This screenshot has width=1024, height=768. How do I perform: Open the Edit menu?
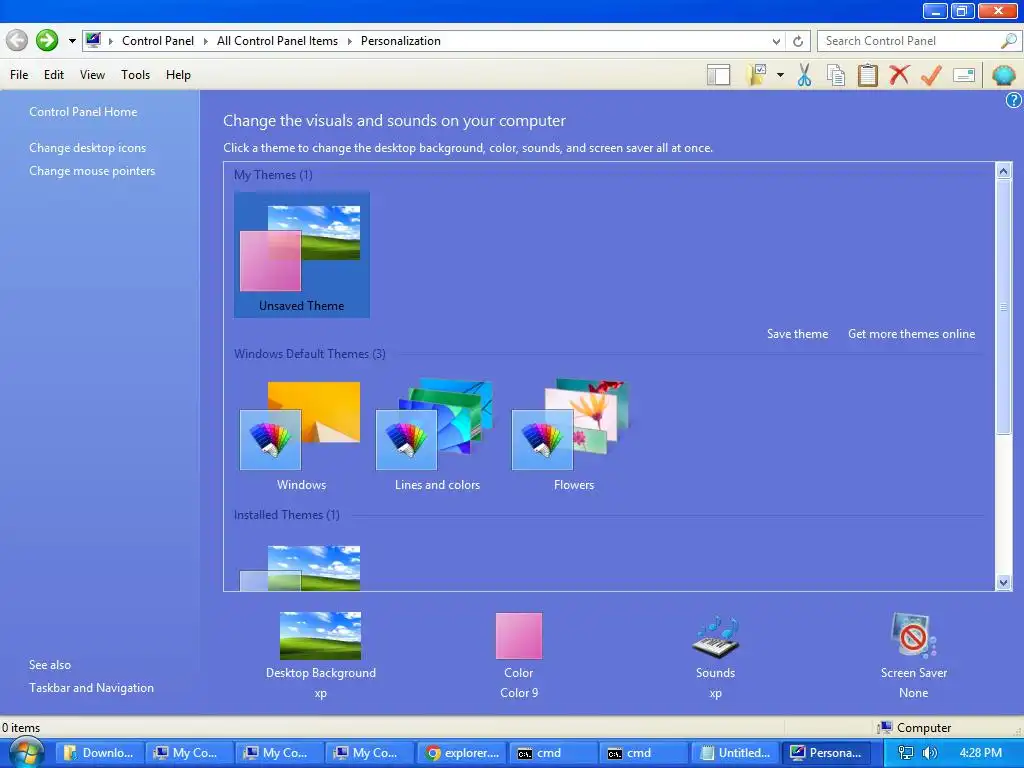pyautogui.click(x=54, y=75)
